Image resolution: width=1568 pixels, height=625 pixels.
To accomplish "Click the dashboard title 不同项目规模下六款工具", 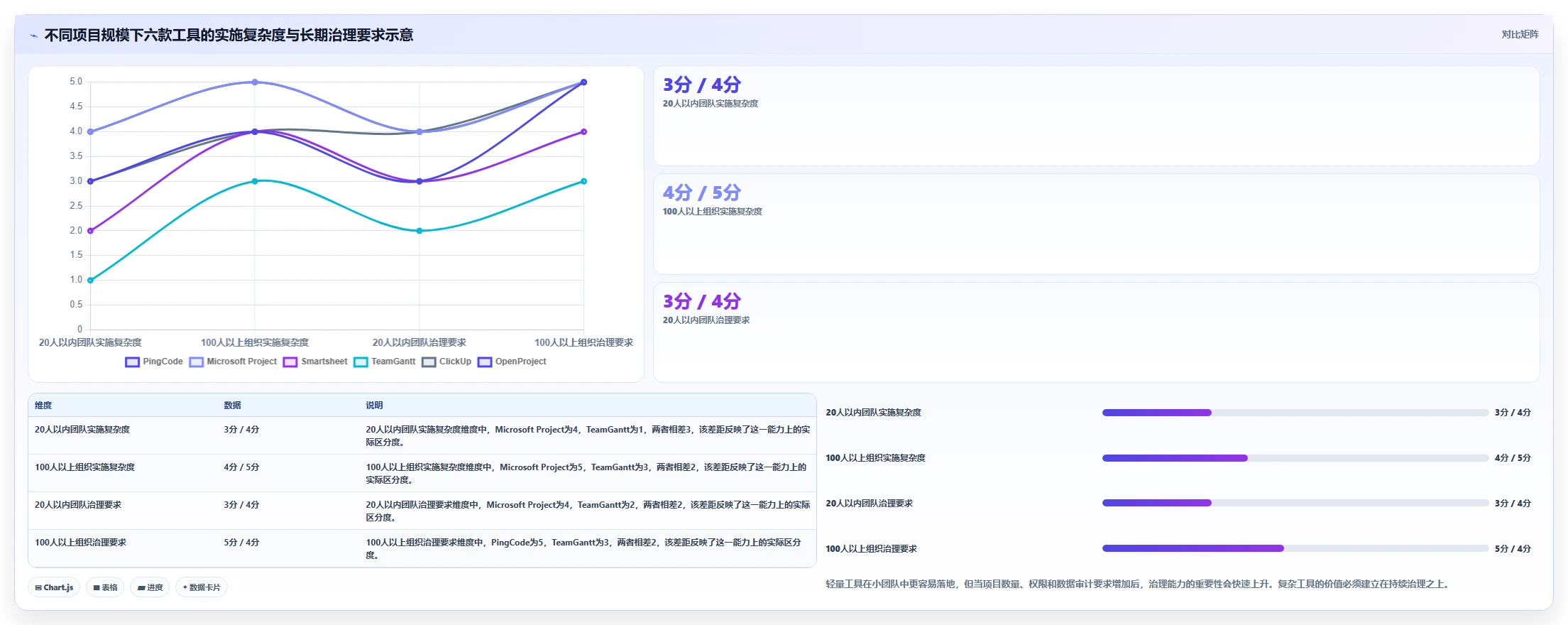I will 229,36.
